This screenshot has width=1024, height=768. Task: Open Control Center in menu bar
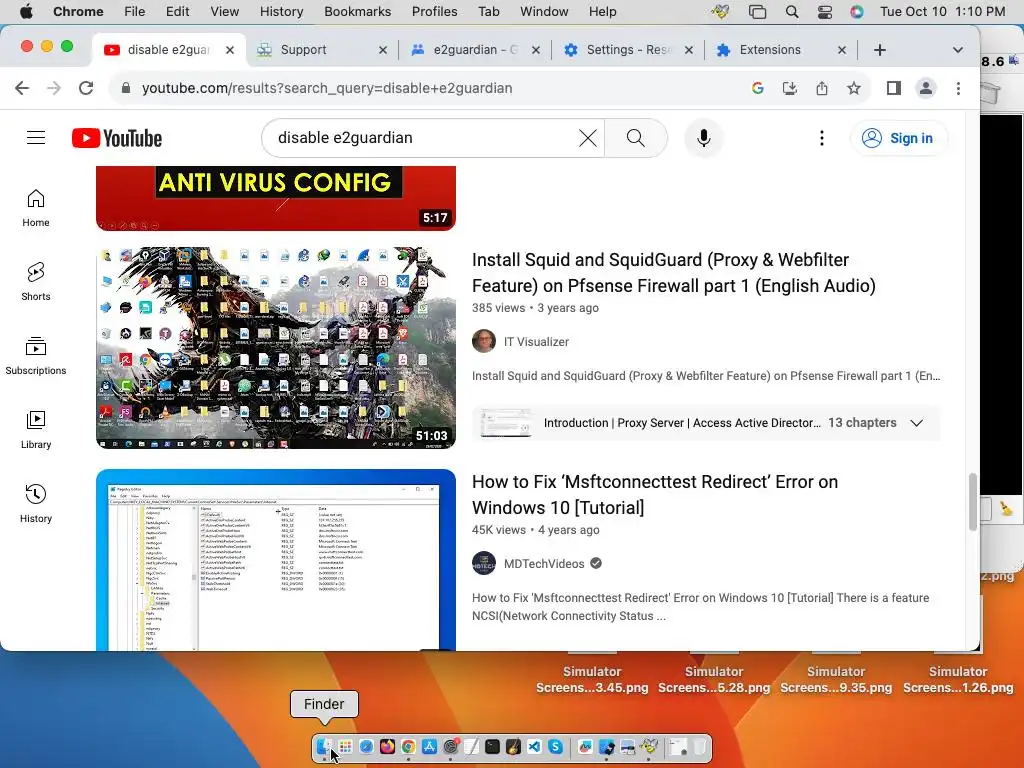825,12
